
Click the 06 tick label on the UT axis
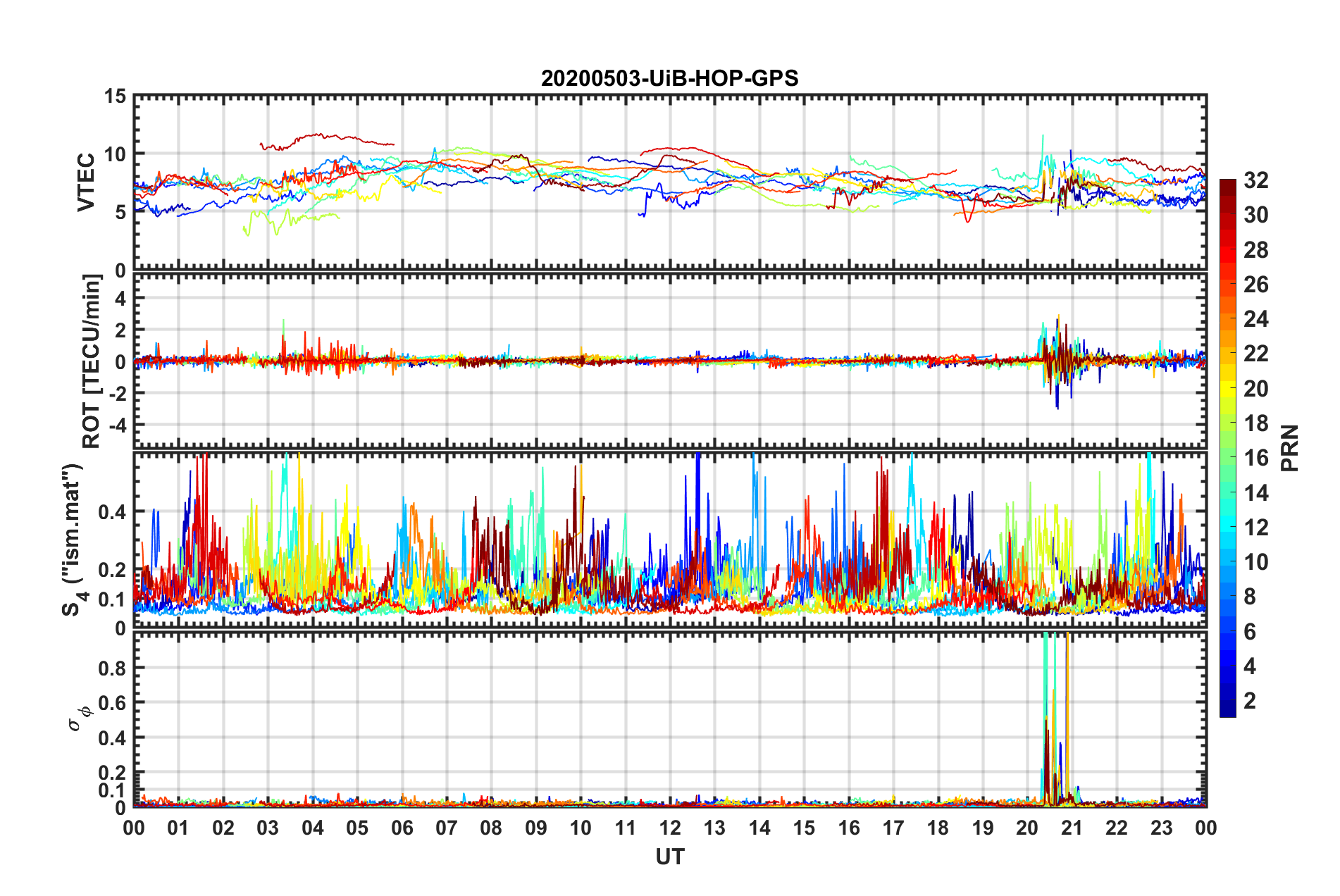(402, 828)
